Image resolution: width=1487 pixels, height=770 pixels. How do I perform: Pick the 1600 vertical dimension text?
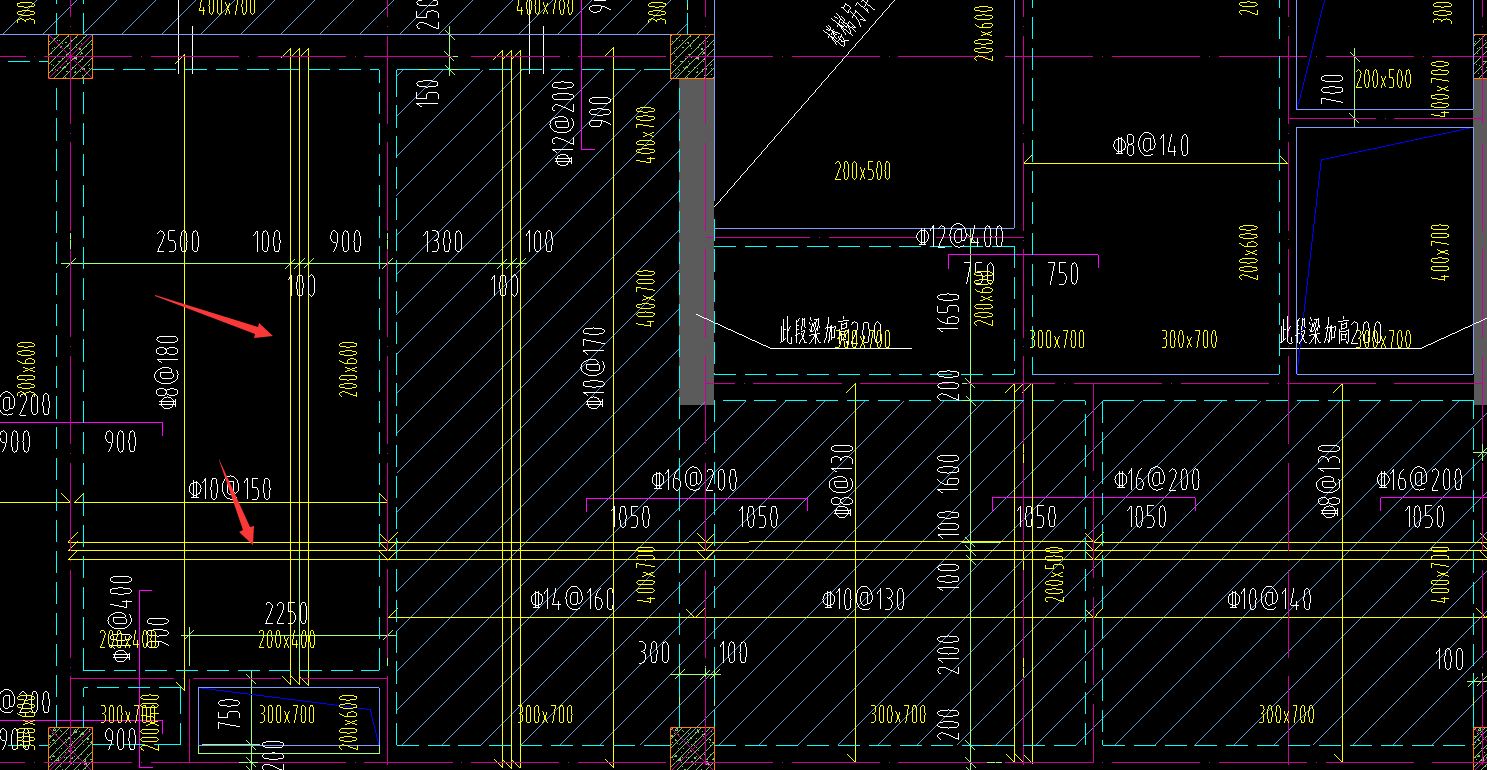point(950,473)
